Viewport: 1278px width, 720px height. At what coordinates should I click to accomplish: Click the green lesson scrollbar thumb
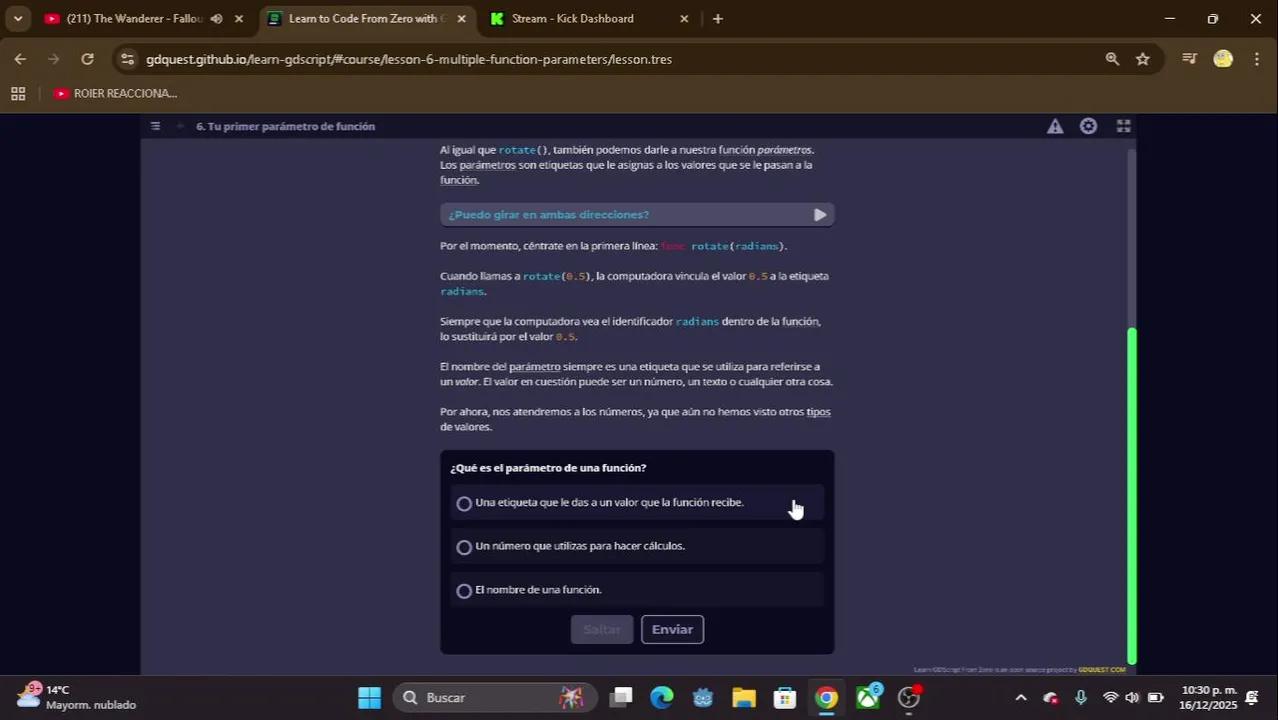[1132, 495]
